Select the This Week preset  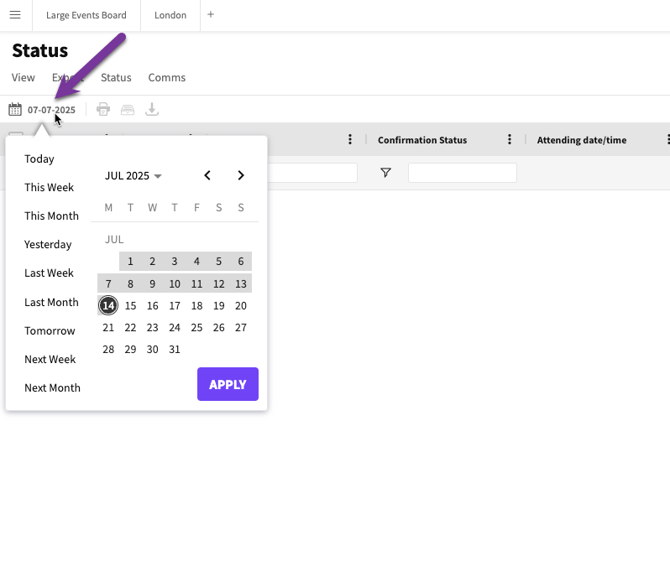coord(49,187)
